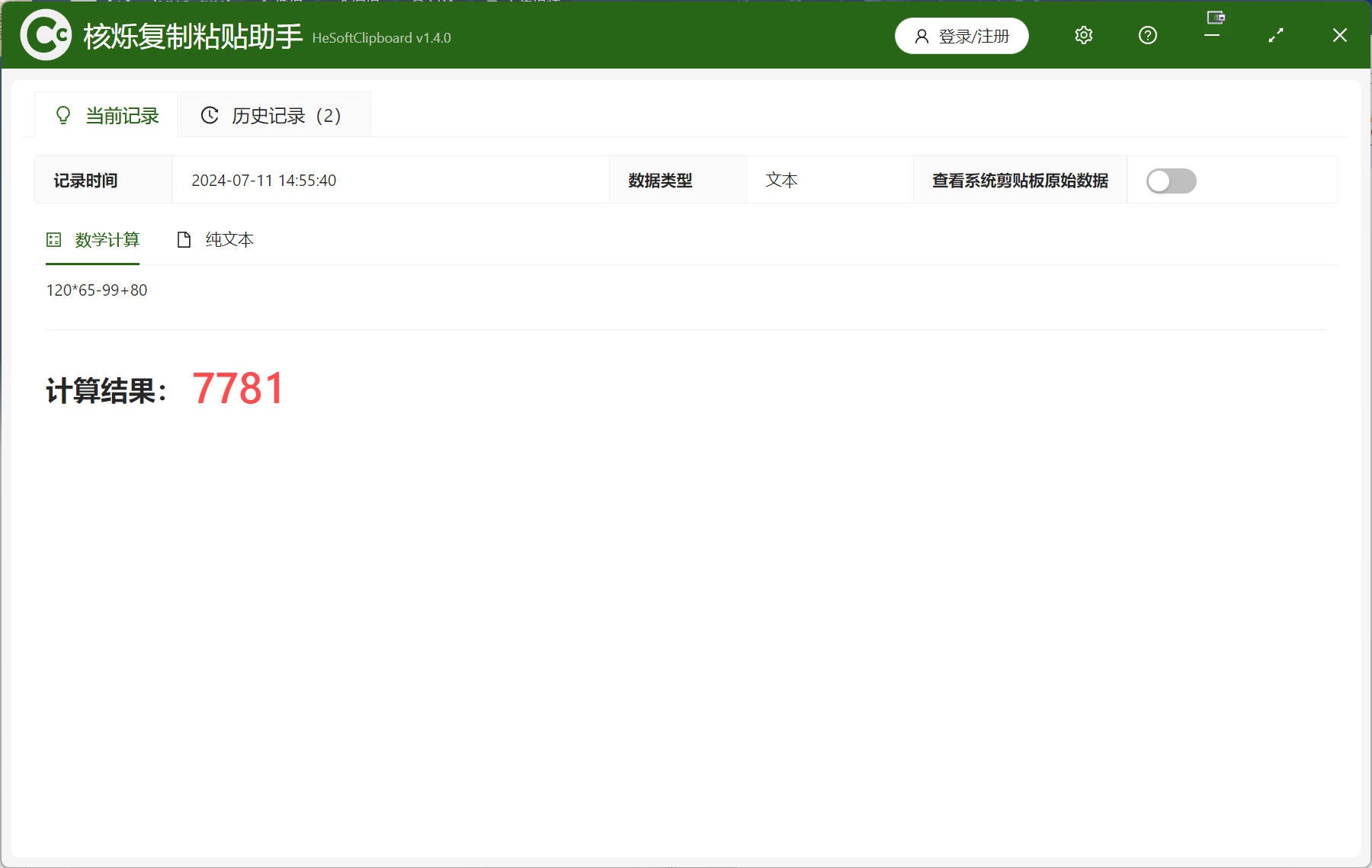Minimize the clipboard assistant window
Image resolution: width=1372 pixels, height=868 pixels.
point(1212,36)
